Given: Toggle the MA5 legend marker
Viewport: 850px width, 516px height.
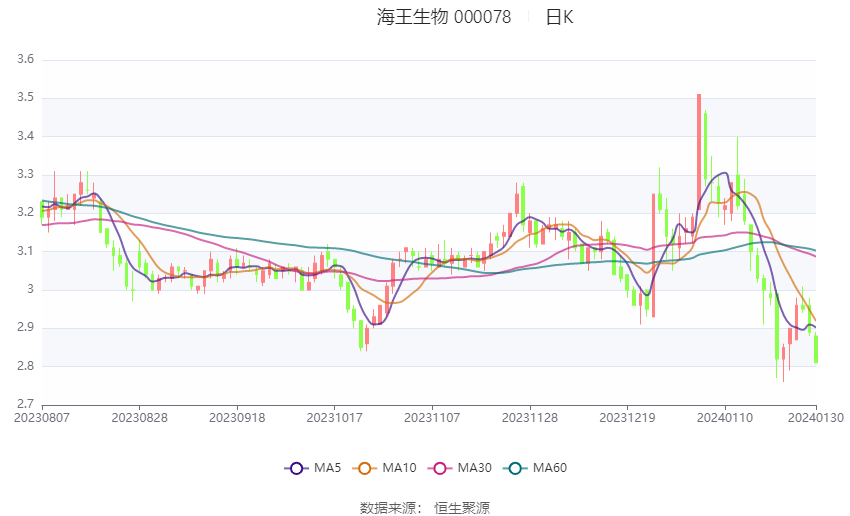Looking at the screenshot, I should pos(296,468).
